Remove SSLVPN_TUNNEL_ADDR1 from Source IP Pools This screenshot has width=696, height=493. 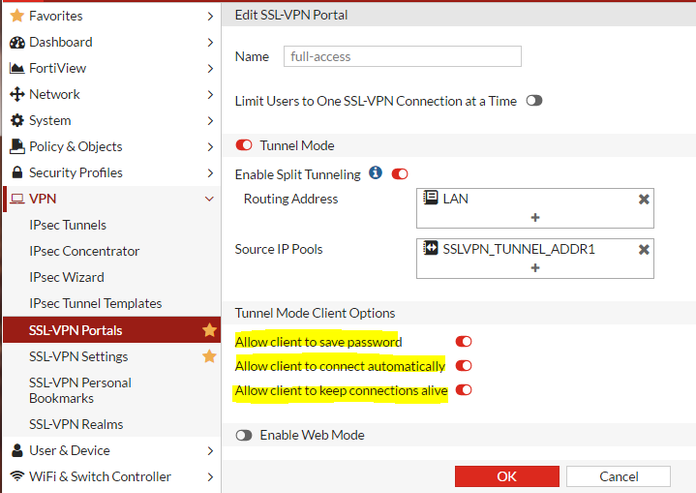point(644,250)
